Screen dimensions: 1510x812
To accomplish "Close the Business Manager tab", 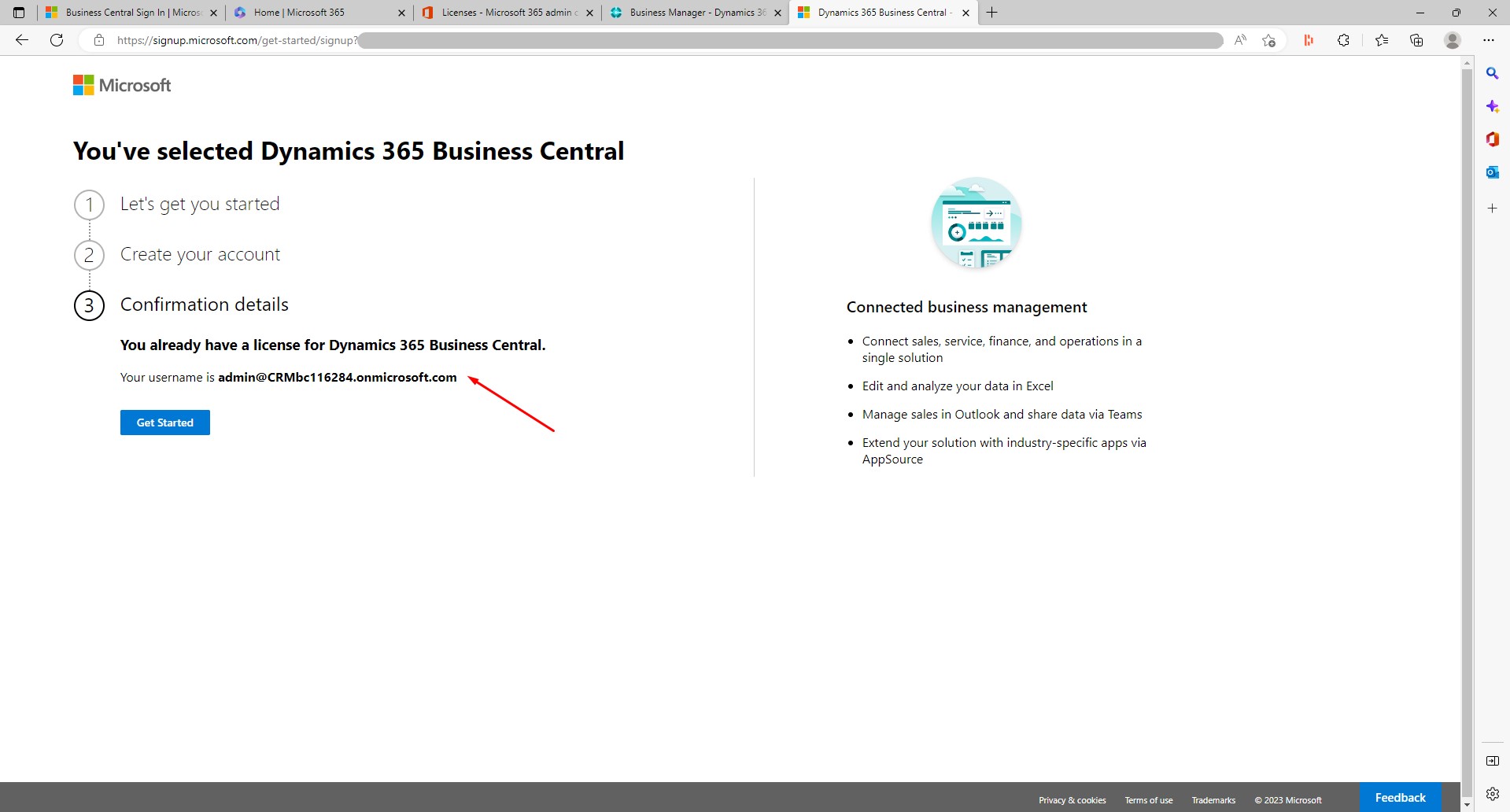I will [777, 13].
